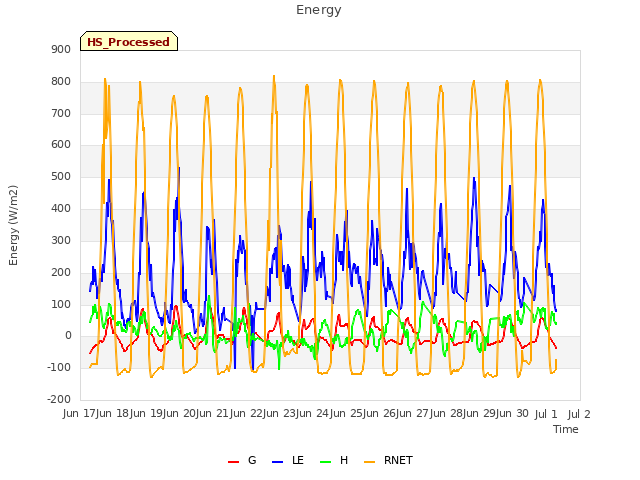
Task: Click the 0 y-axis tick label
Action: (68, 336)
